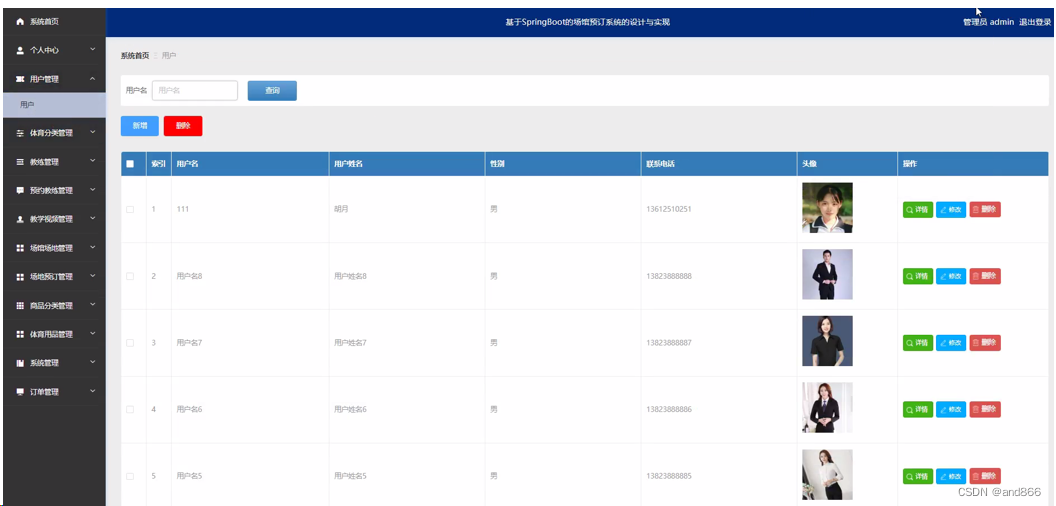1056x506 pixels.
Task: Expand 体育用品管理 with its chevron
Action: 93,334
